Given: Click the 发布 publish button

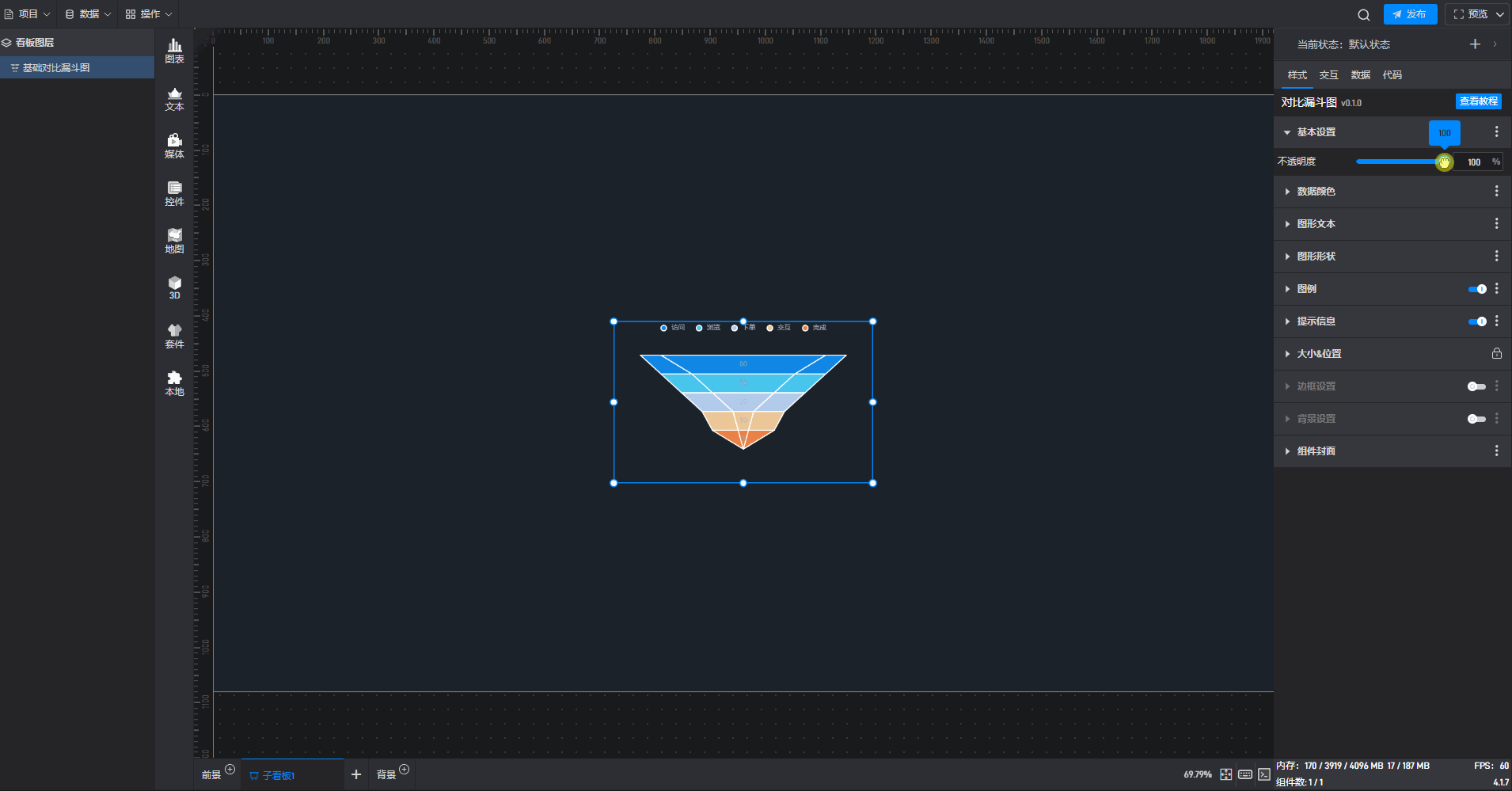Looking at the screenshot, I should [x=1410, y=14].
